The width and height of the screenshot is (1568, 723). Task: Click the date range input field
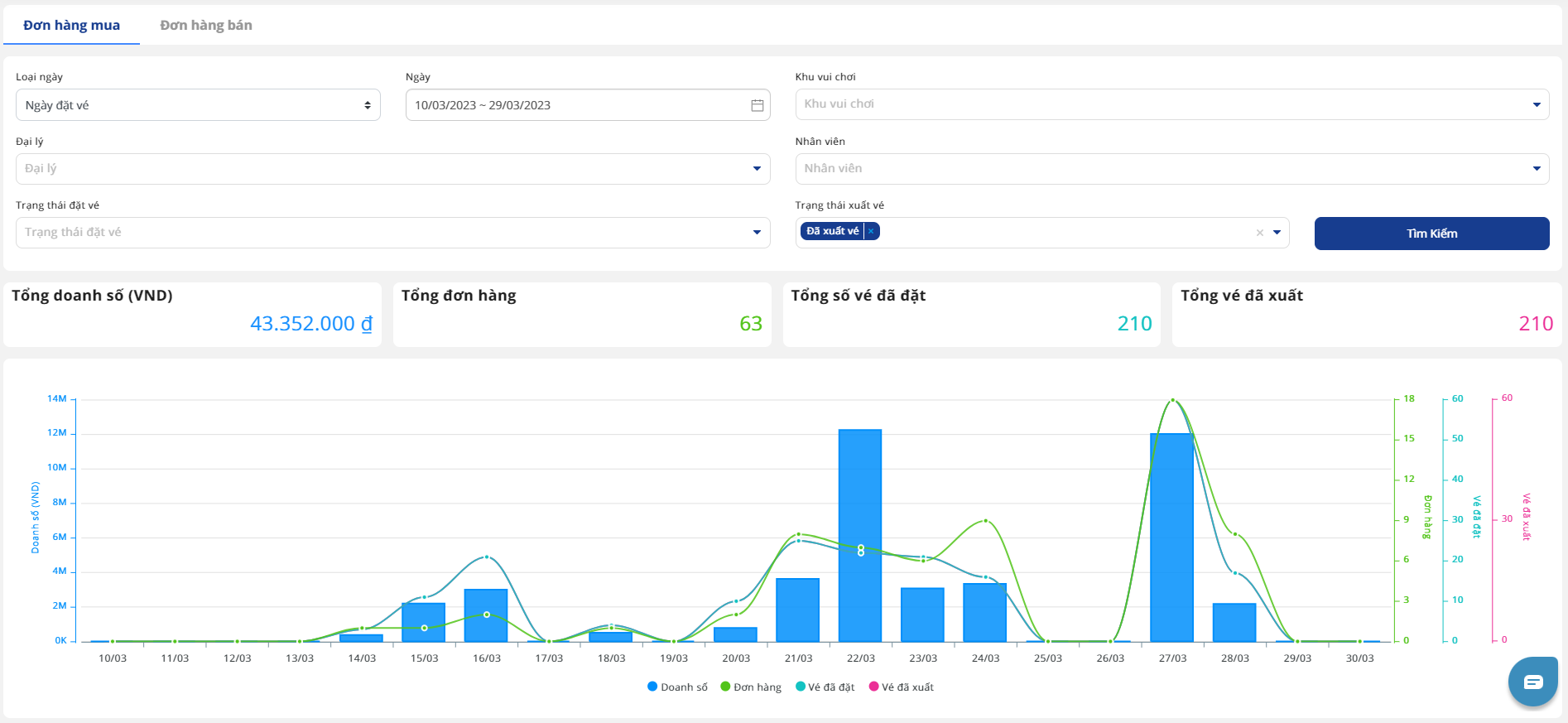tap(588, 105)
